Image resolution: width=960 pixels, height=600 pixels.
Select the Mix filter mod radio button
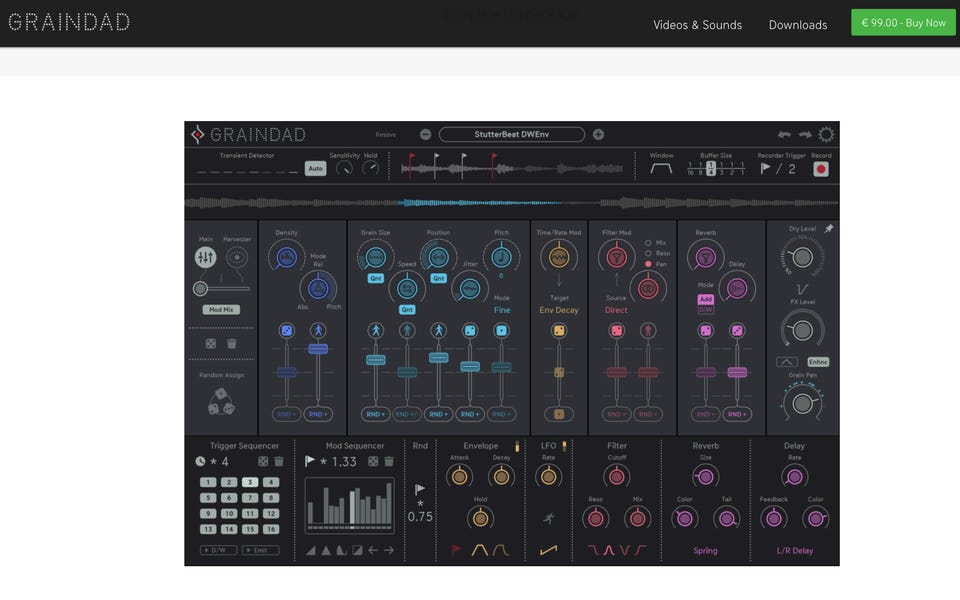pyautogui.click(x=648, y=243)
